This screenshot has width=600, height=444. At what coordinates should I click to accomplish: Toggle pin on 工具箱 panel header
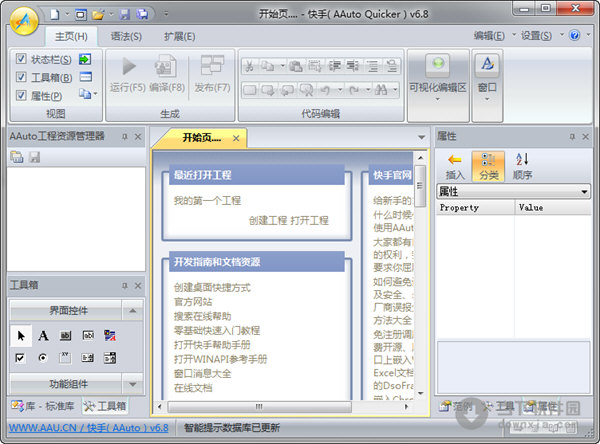pos(125,286)
